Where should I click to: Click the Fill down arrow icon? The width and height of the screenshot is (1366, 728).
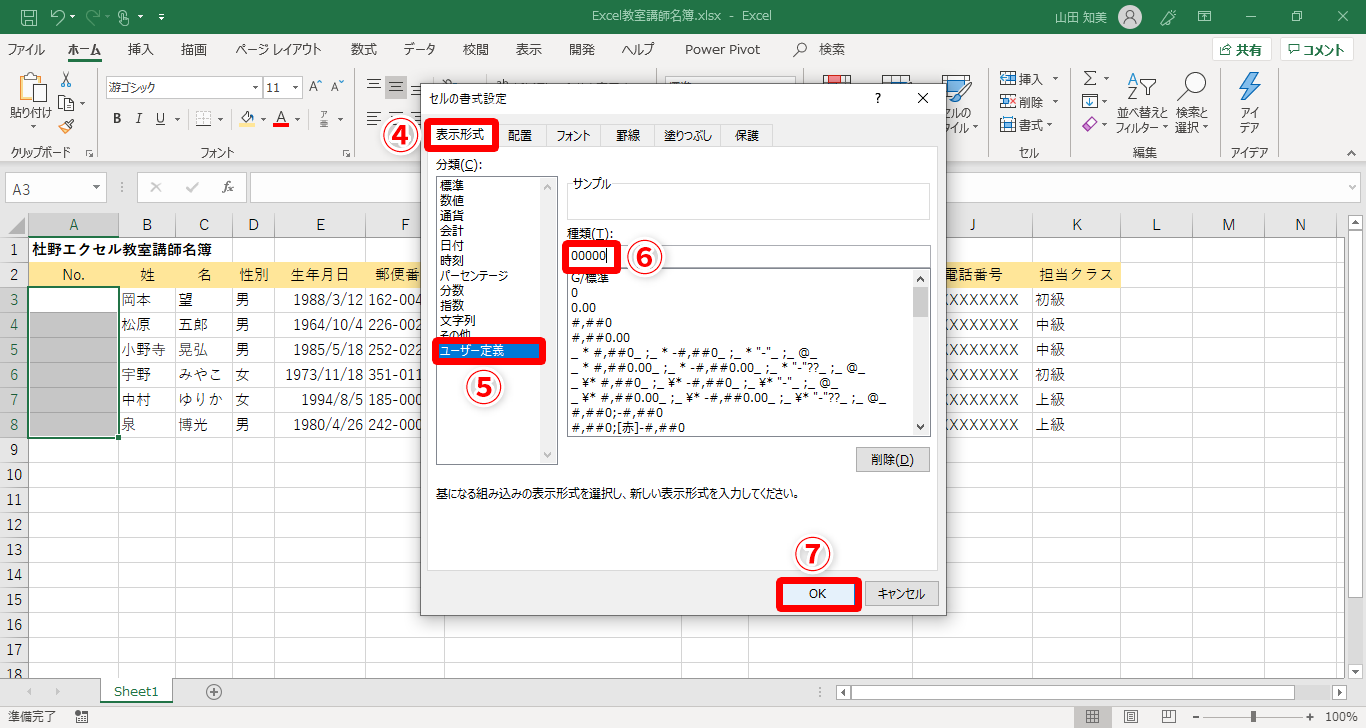click(1090, 101)
